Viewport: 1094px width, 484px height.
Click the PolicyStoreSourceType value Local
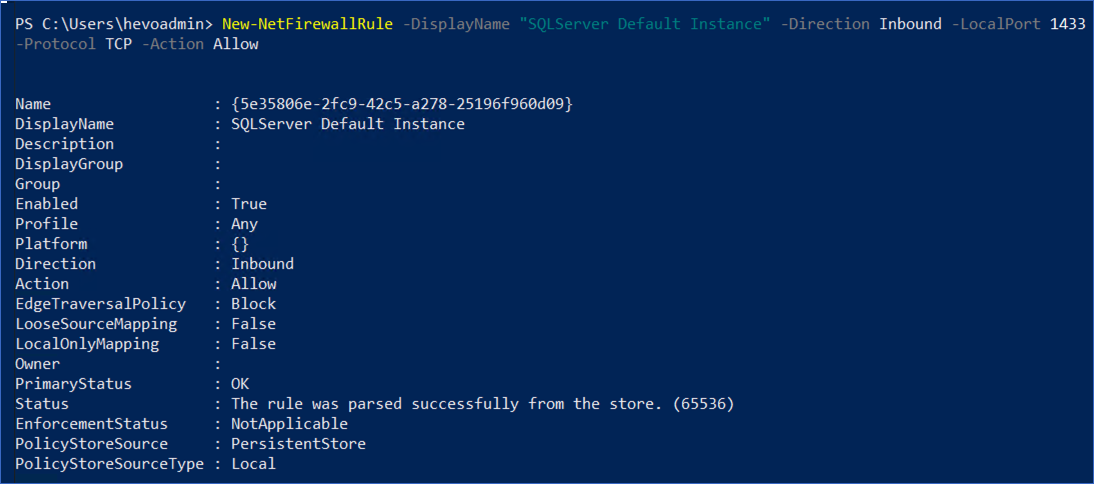253,464
